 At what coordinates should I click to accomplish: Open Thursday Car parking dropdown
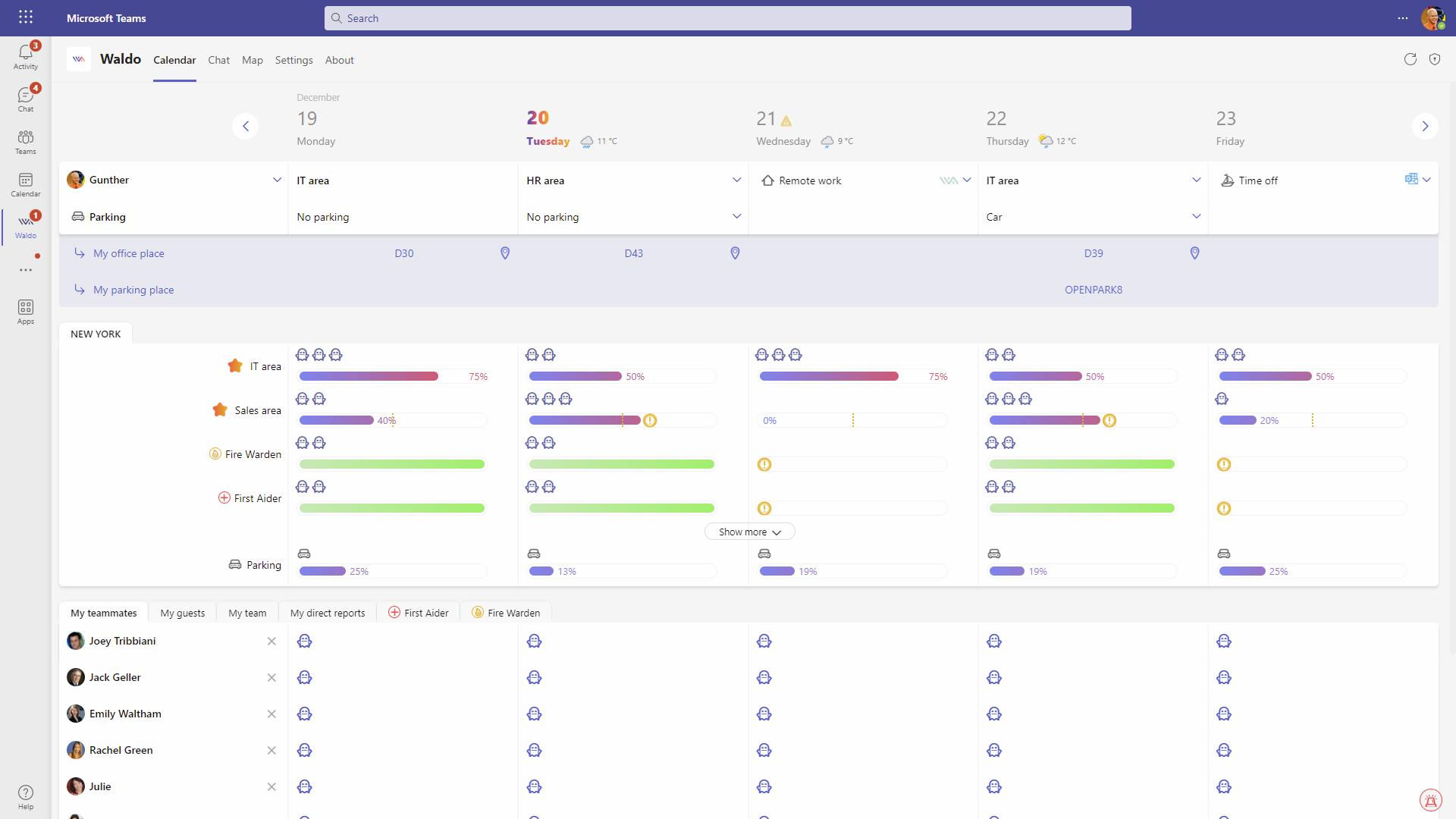click(x=1197, y=216)
